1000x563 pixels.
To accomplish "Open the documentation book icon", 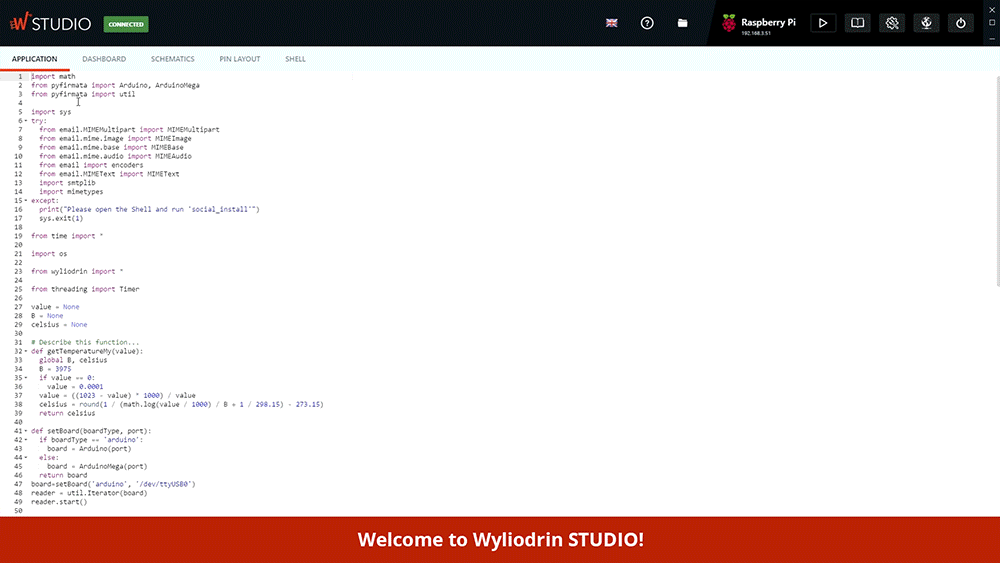I will tap(857, 23).
